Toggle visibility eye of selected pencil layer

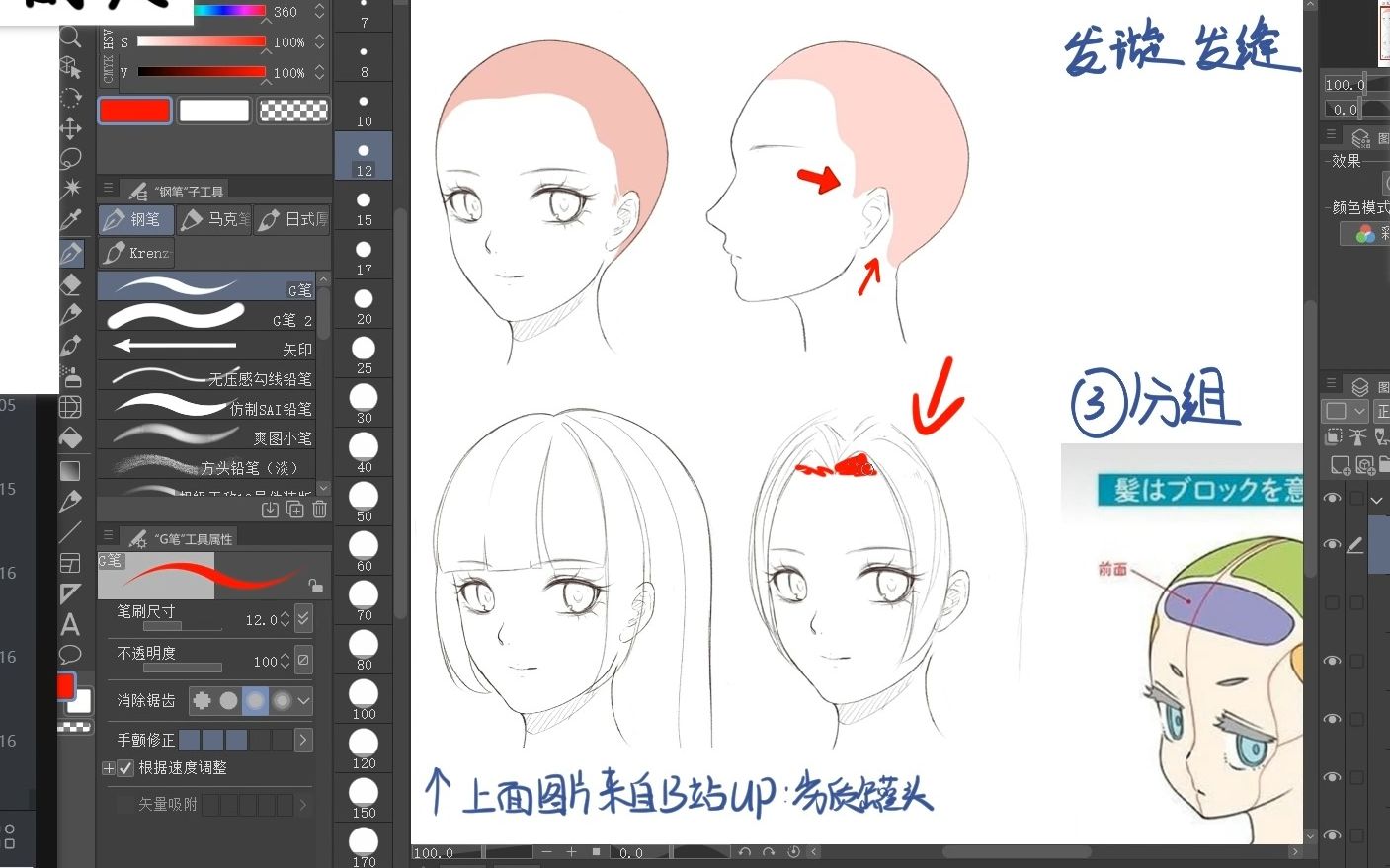pyautogui.click(x=1332, y=544)
